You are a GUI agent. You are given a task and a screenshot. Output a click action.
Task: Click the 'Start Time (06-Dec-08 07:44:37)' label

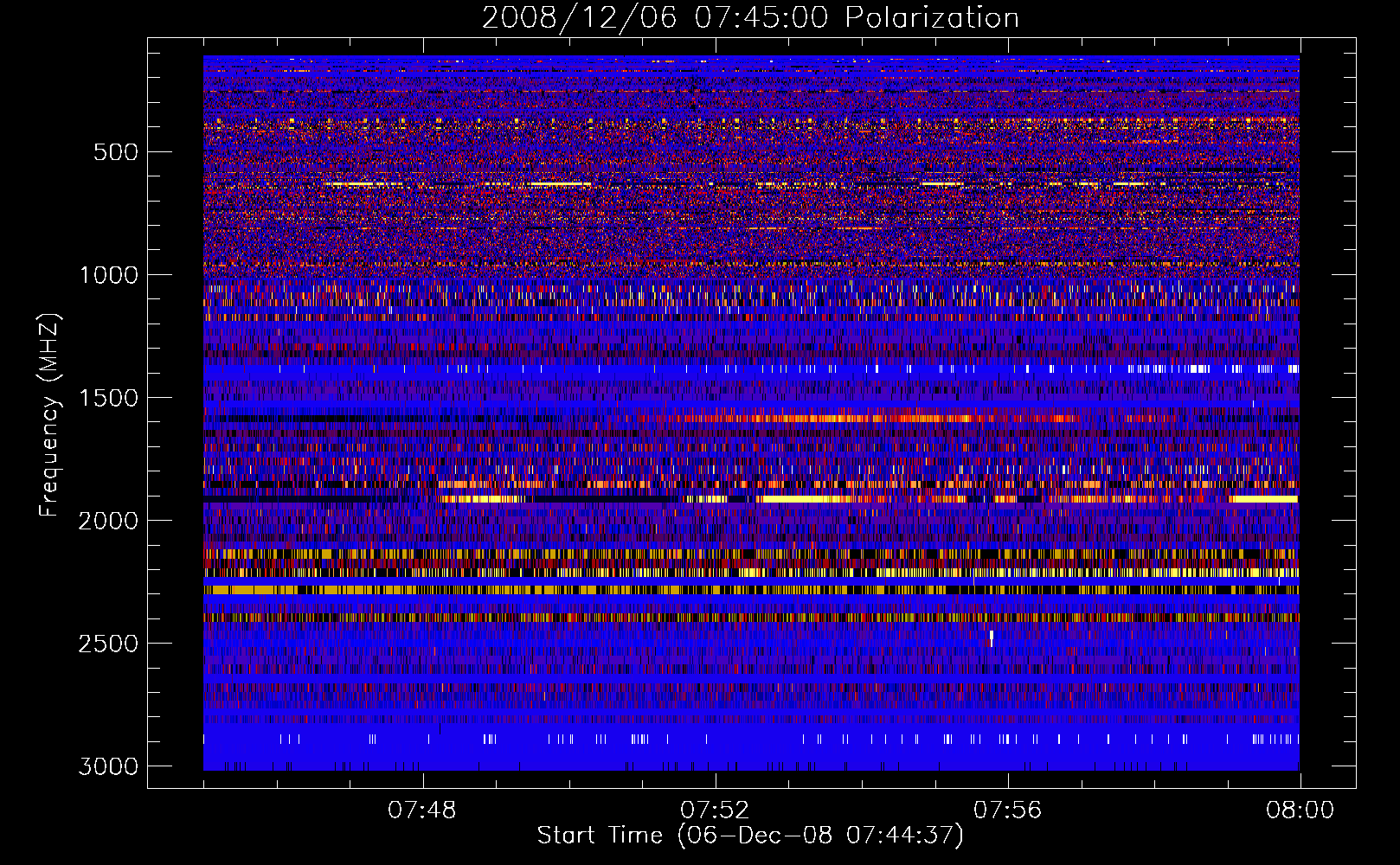[x=750, y=836]
